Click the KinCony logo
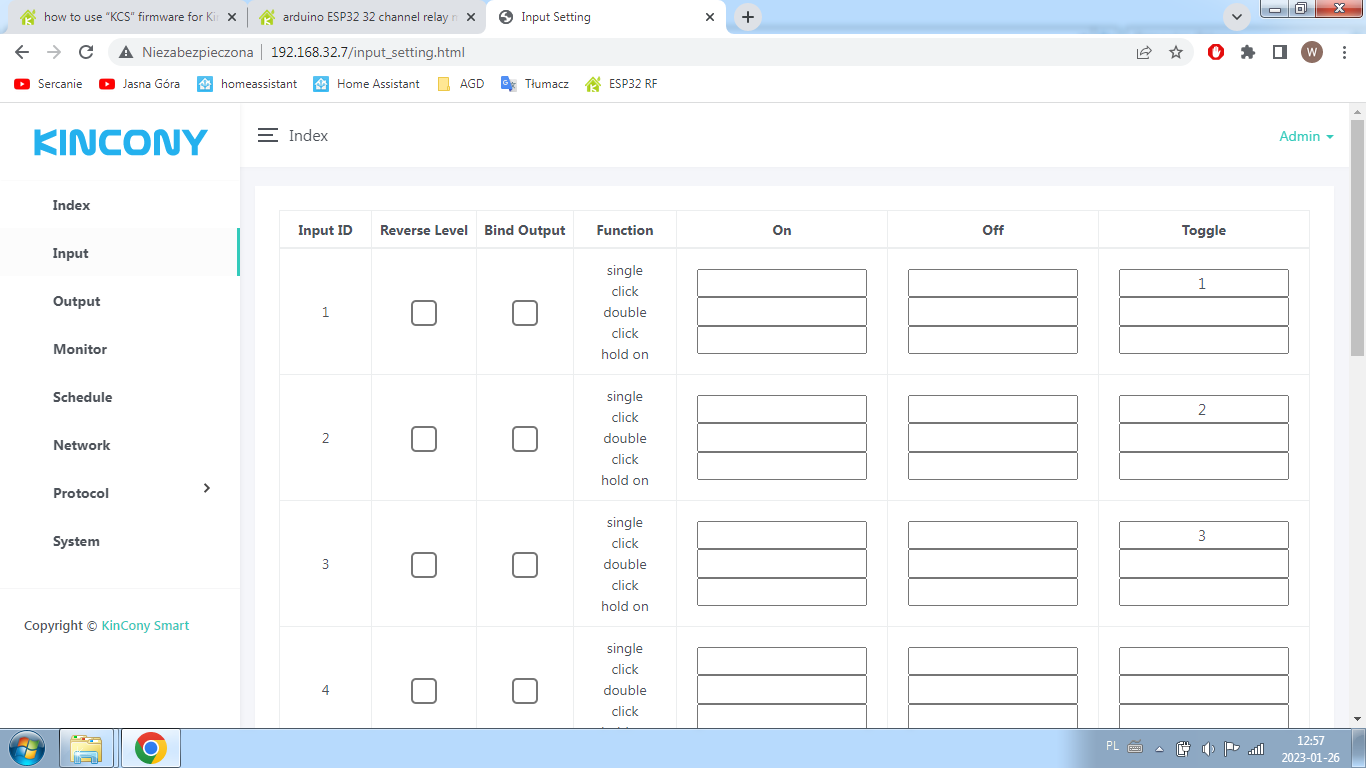Viewport: 1366px width, 768px height. click(120, 143)
